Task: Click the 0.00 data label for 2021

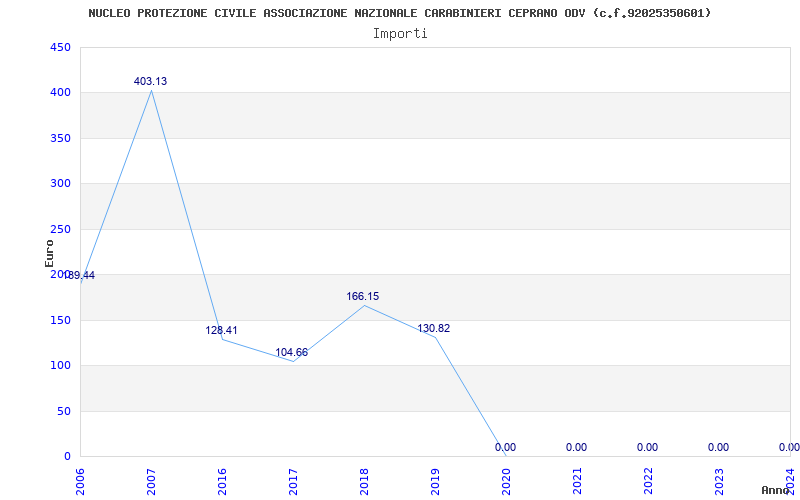Action: click(577, 447)
